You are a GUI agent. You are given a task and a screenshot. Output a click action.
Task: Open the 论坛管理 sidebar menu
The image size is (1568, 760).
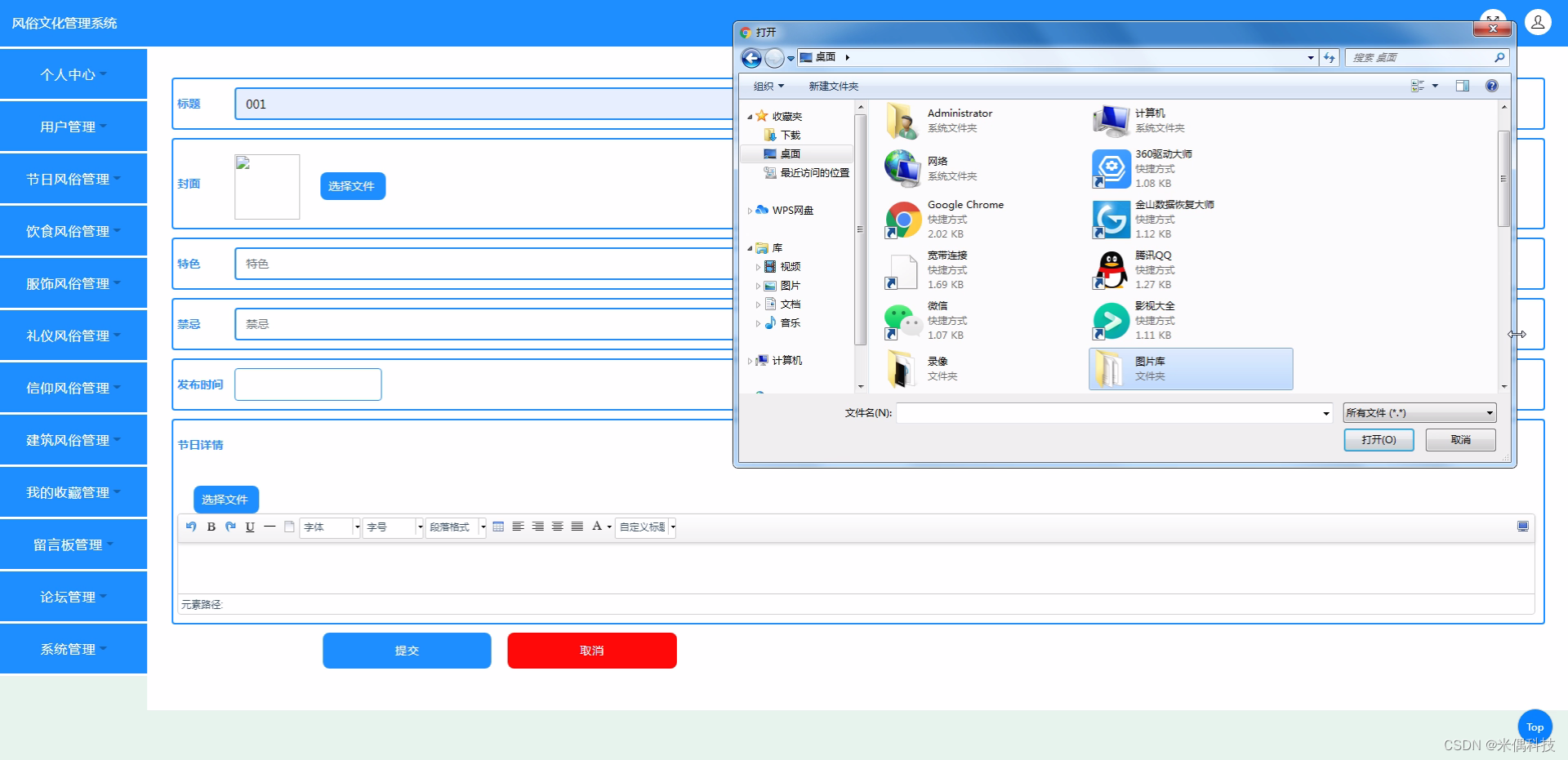tap(73, 597)
